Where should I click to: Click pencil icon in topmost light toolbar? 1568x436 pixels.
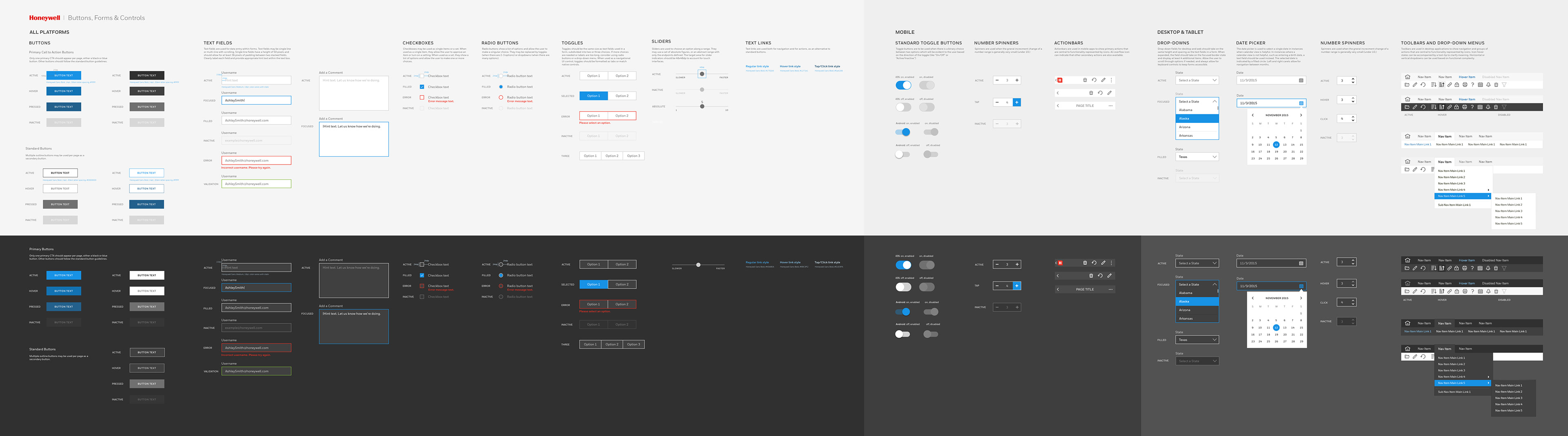pyautogui.click(x=1415, y=85)
